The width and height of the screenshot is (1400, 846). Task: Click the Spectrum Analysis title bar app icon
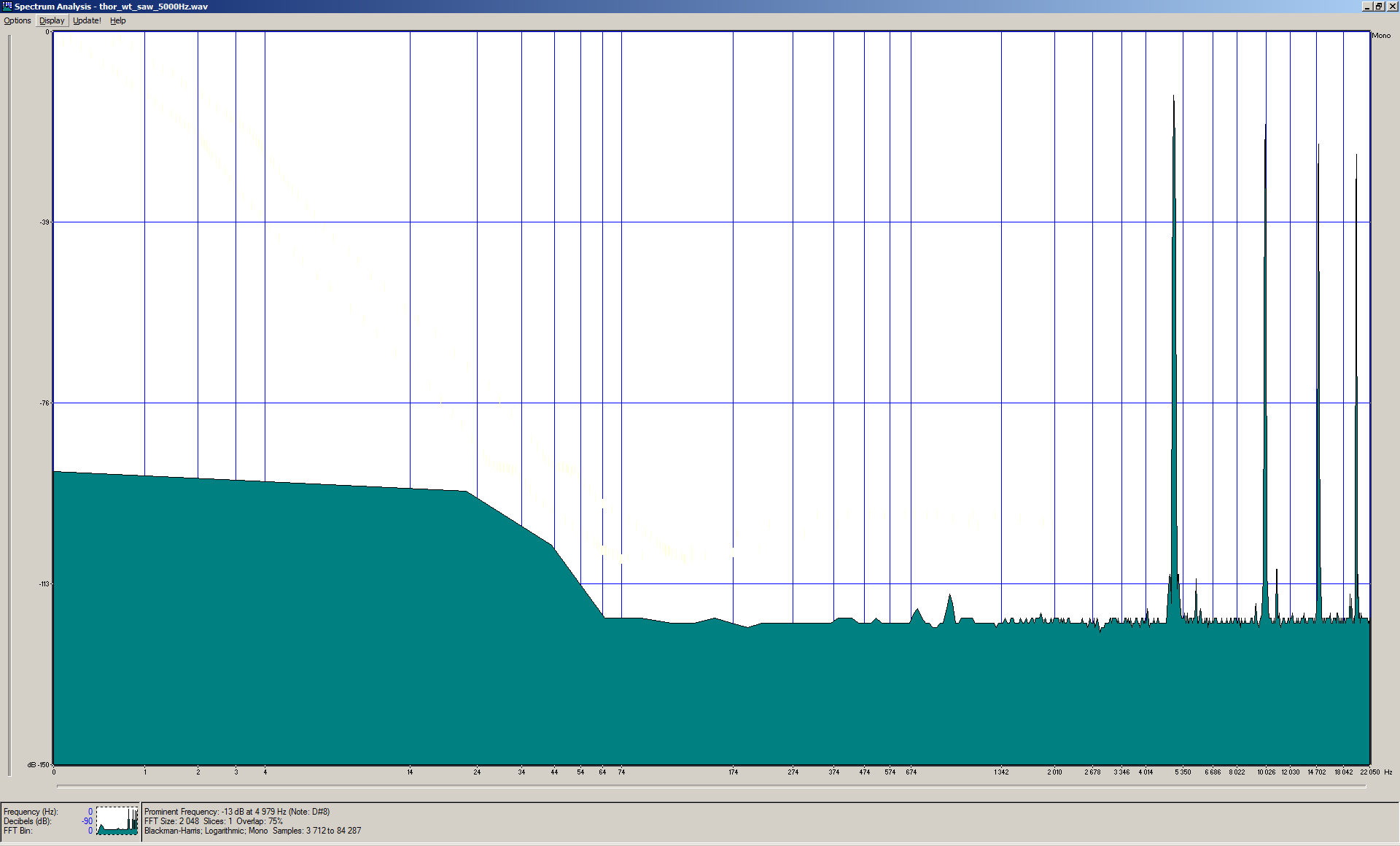point(7,6)
